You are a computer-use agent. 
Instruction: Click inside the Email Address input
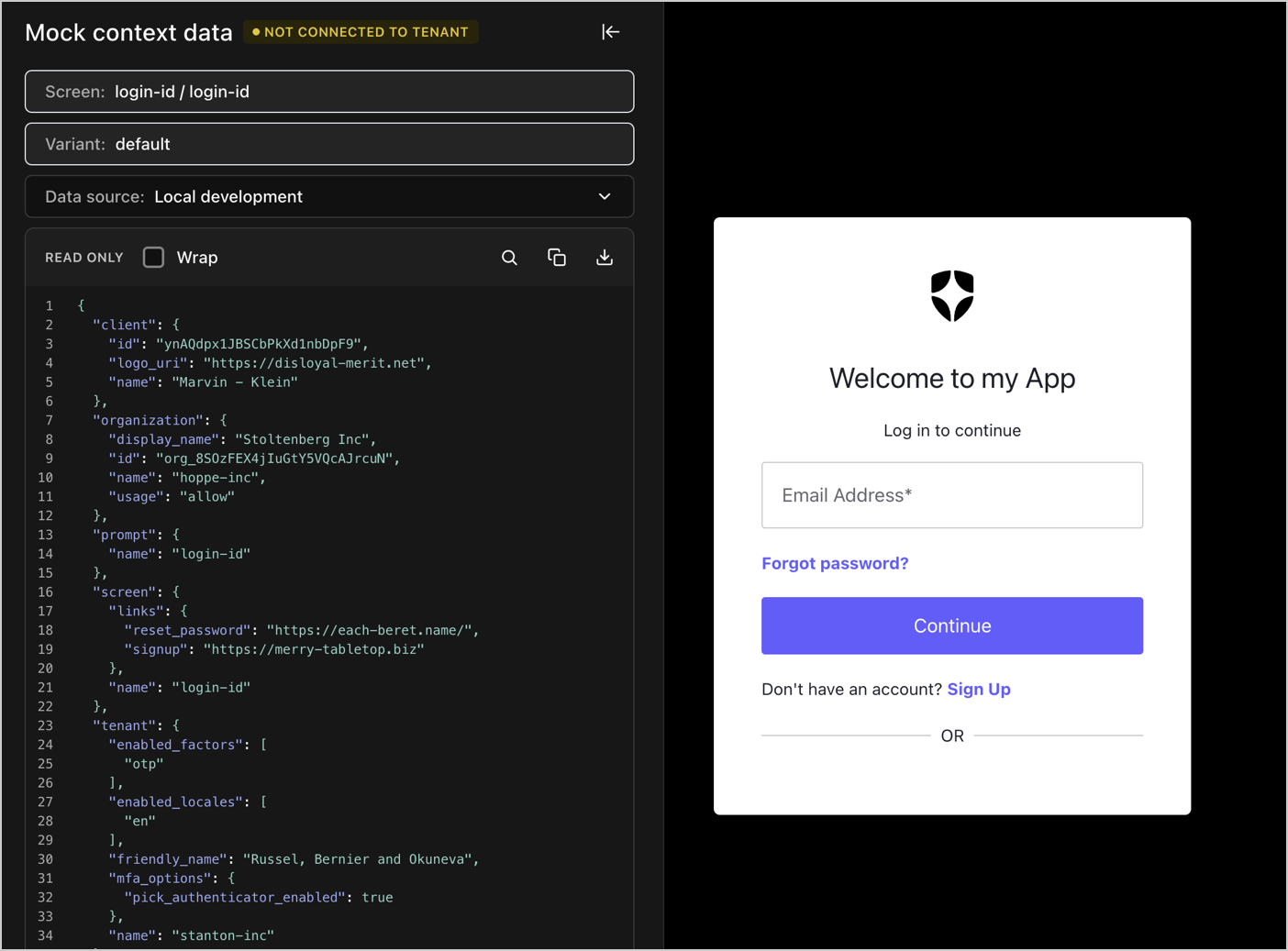[x=951, y=495]
